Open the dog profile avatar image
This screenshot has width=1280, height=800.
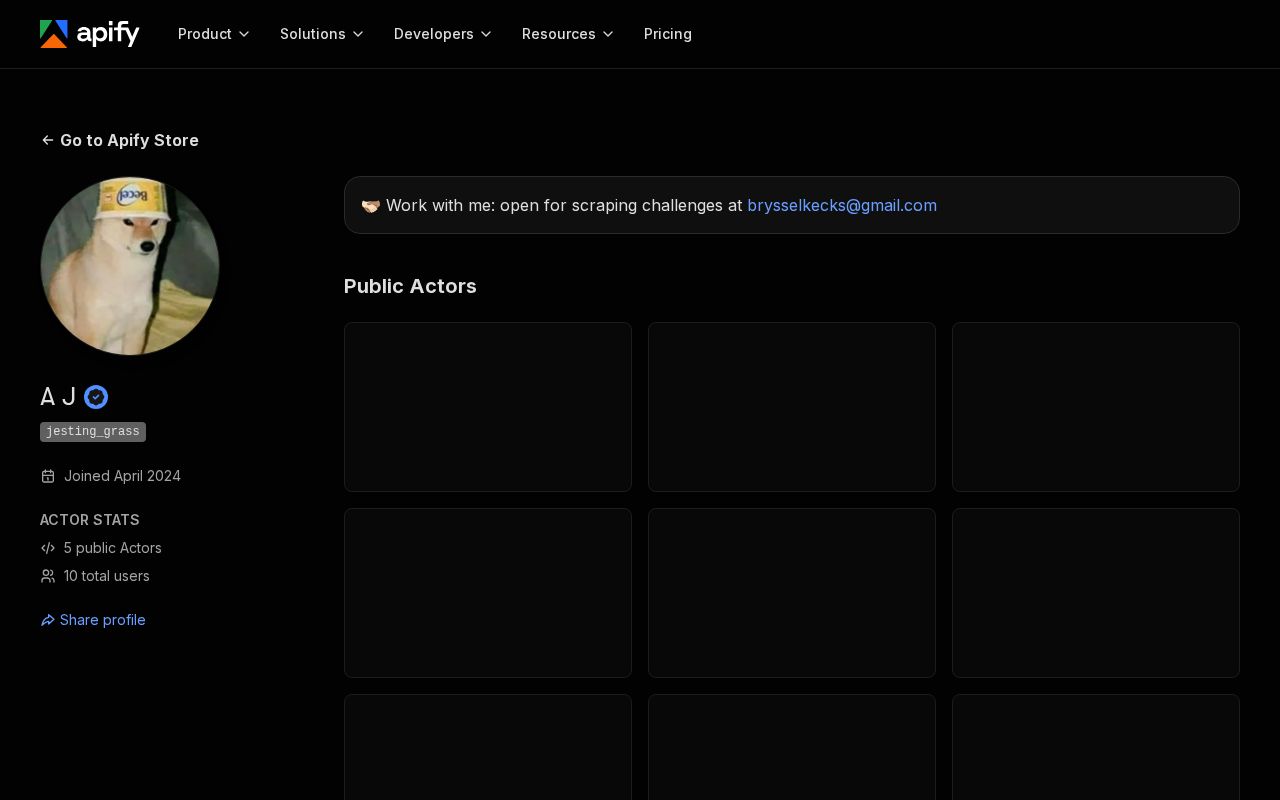coord(130,266)
